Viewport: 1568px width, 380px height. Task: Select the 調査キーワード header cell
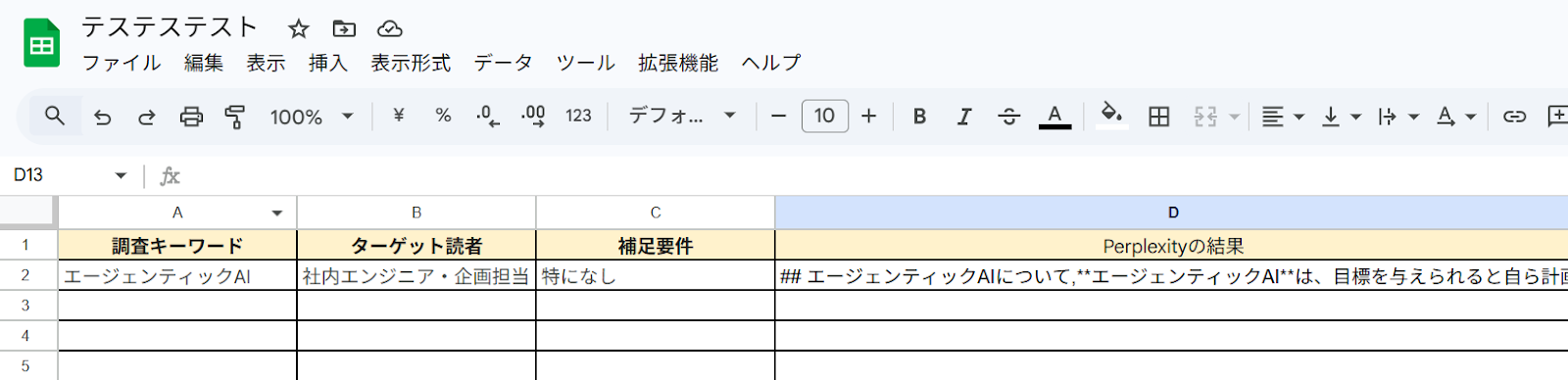click(x=177, y=245)
